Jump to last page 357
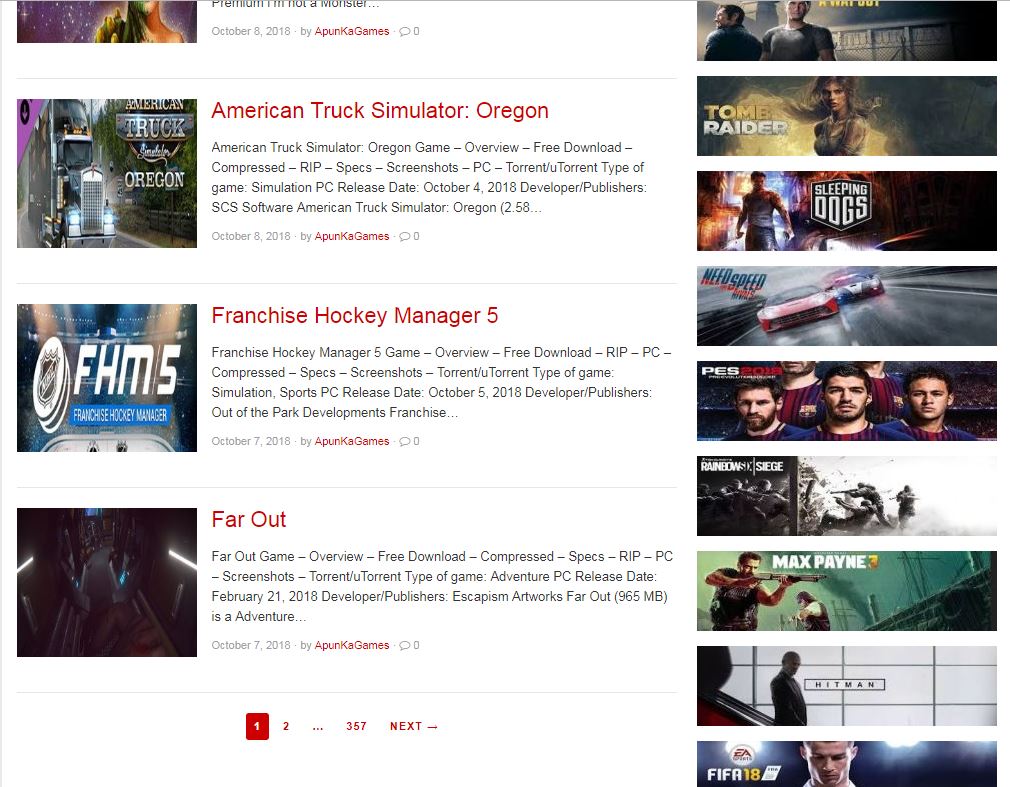Image resolution: width=1010 pixels, height=787 pixels. [x=356, y=727]
